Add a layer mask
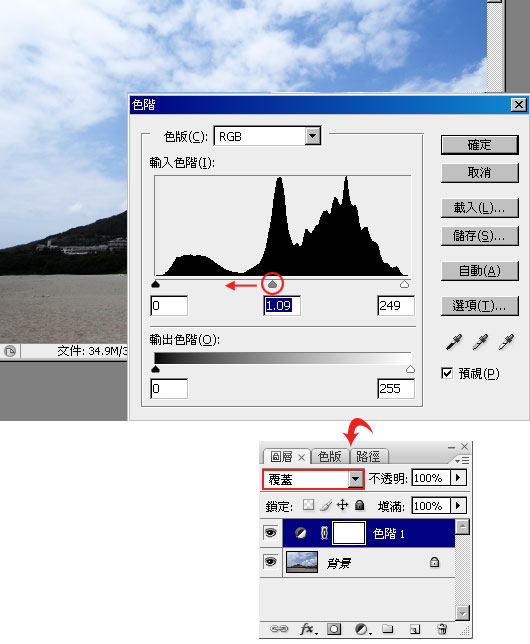This screenshot has width=530, height=644. tap(334, 629)
